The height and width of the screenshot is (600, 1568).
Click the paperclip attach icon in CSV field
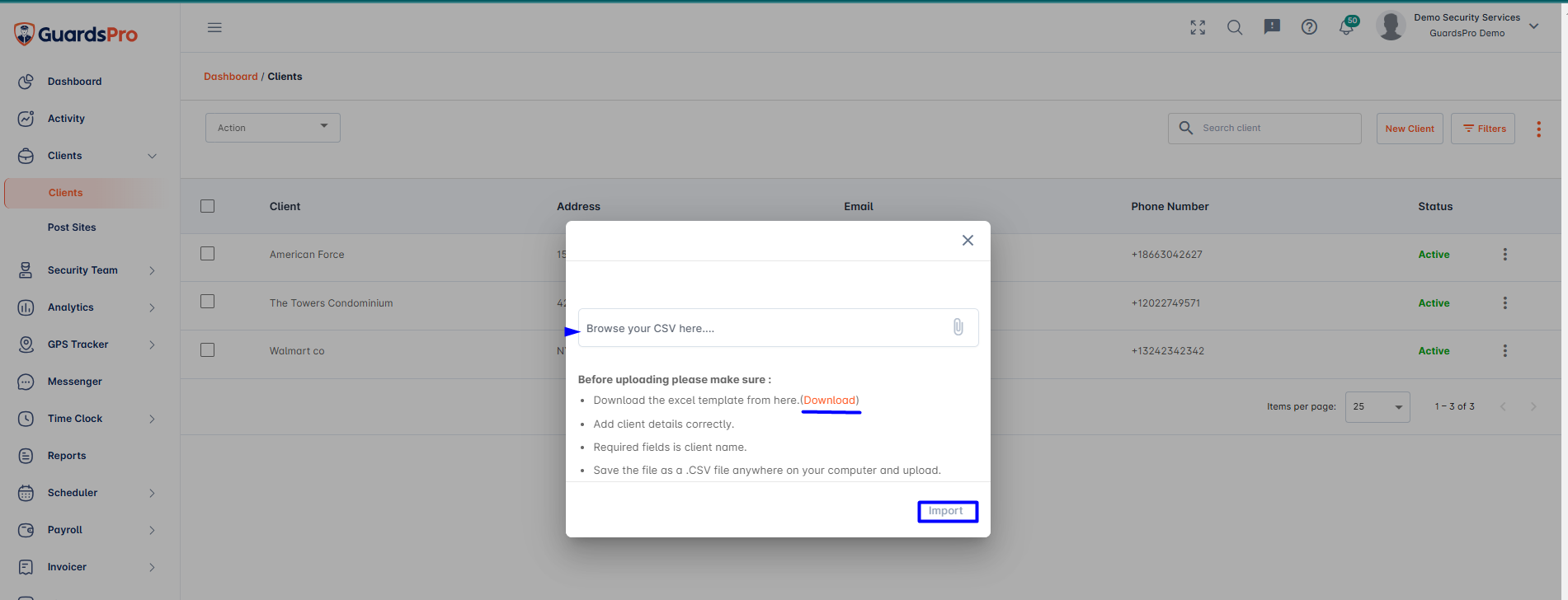point(958,327)
